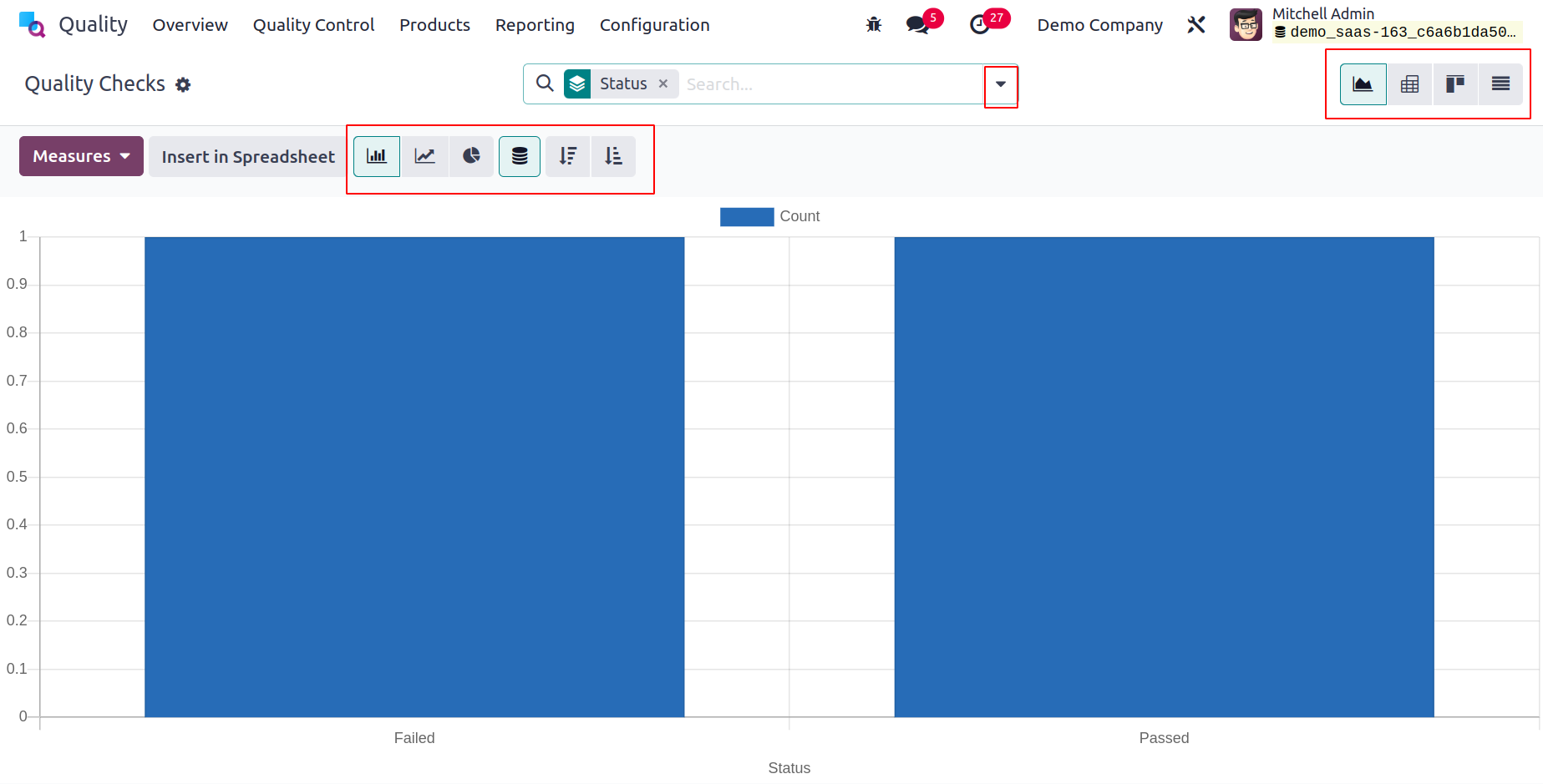Screen dimensions: 1543x784
Task: Click the Quality app title
Action: tap(93, 24)
